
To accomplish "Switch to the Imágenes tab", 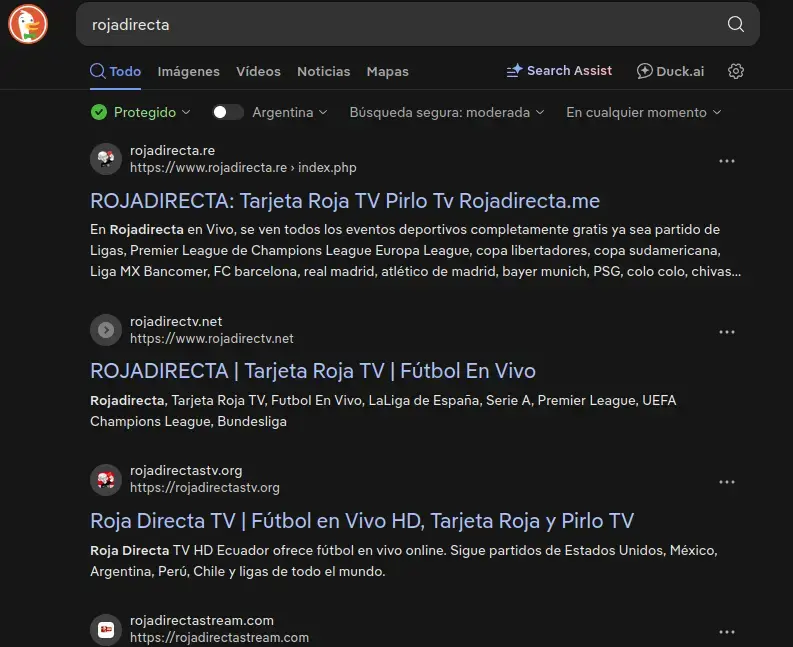I will (189, 71).
